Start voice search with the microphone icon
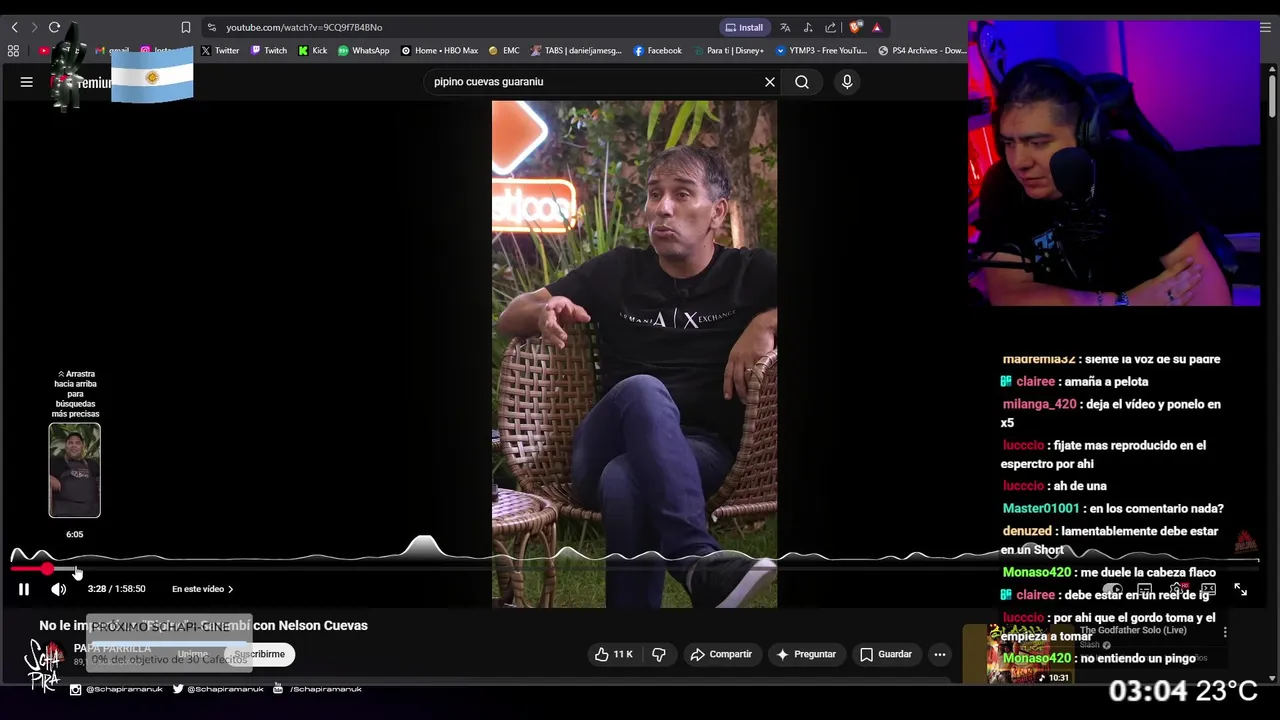This screenshot has width=1280, height=720. pyautogui.click(x=847, y=82)
